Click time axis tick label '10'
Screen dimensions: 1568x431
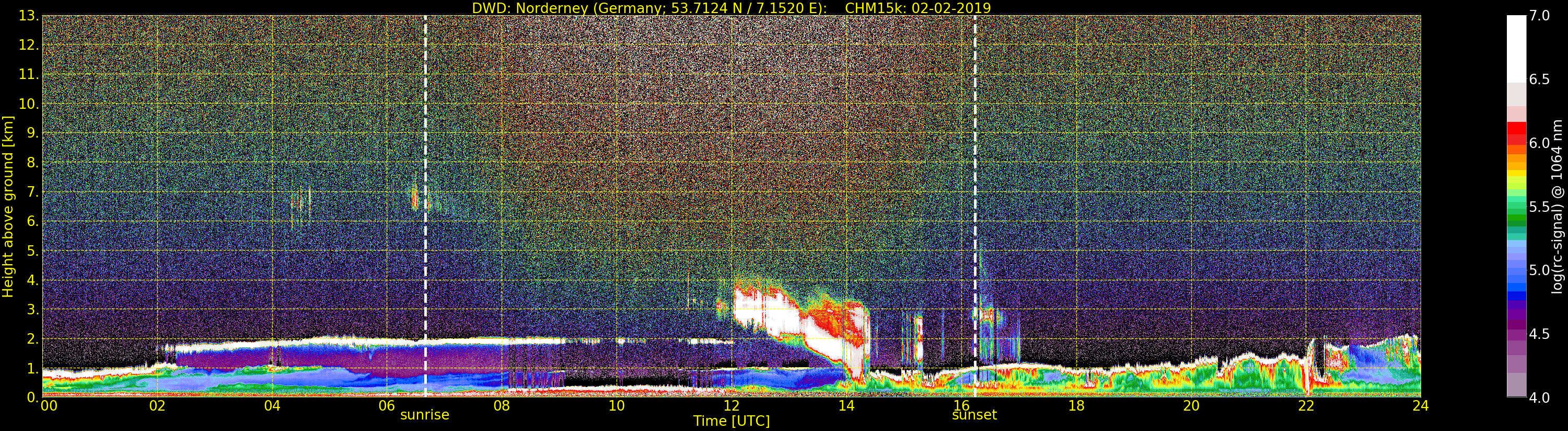[x=617, y=406]
